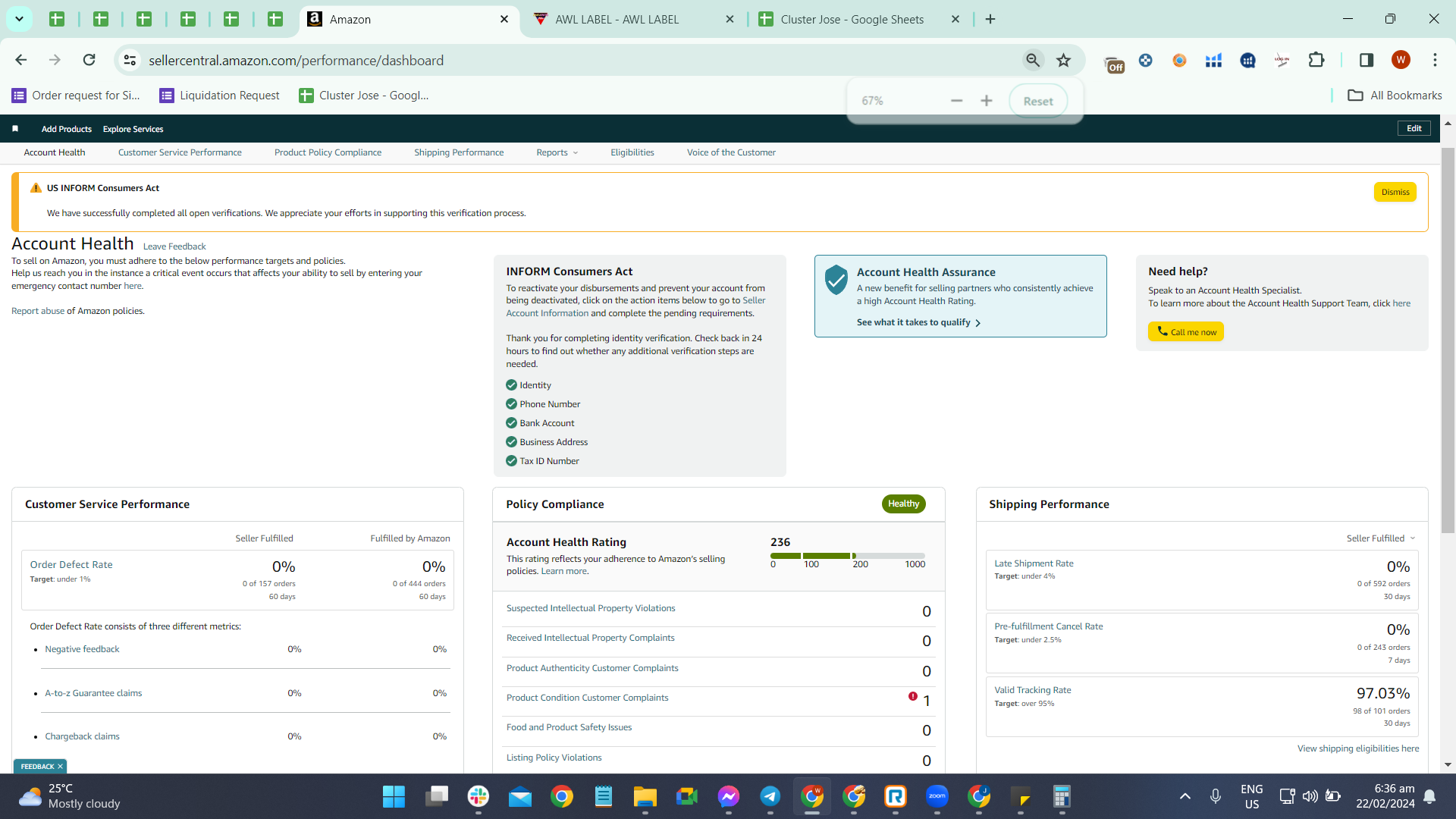Open Slack from the taskbar
This screenshot has height=819, width=1456.
[479, 796]
